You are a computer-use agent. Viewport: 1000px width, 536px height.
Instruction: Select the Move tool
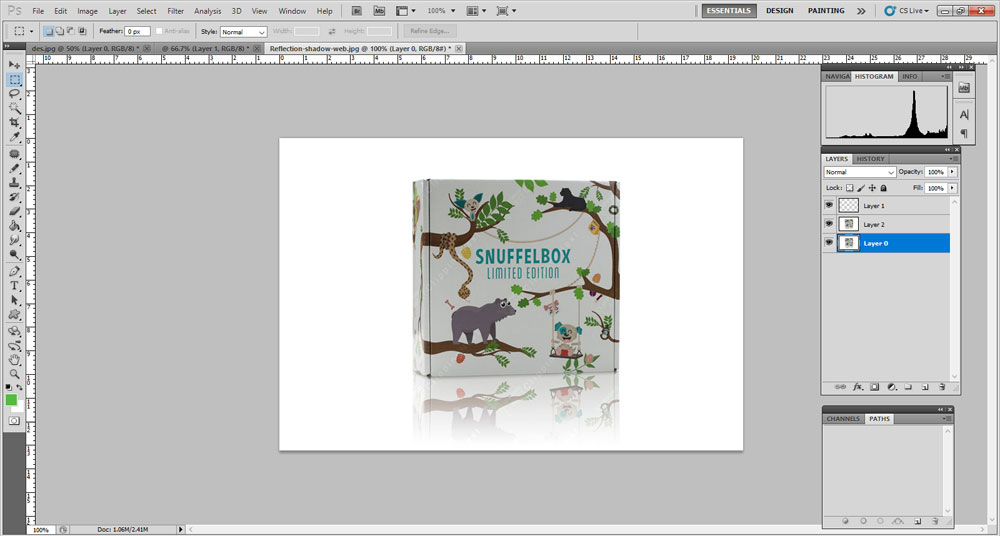14,64
